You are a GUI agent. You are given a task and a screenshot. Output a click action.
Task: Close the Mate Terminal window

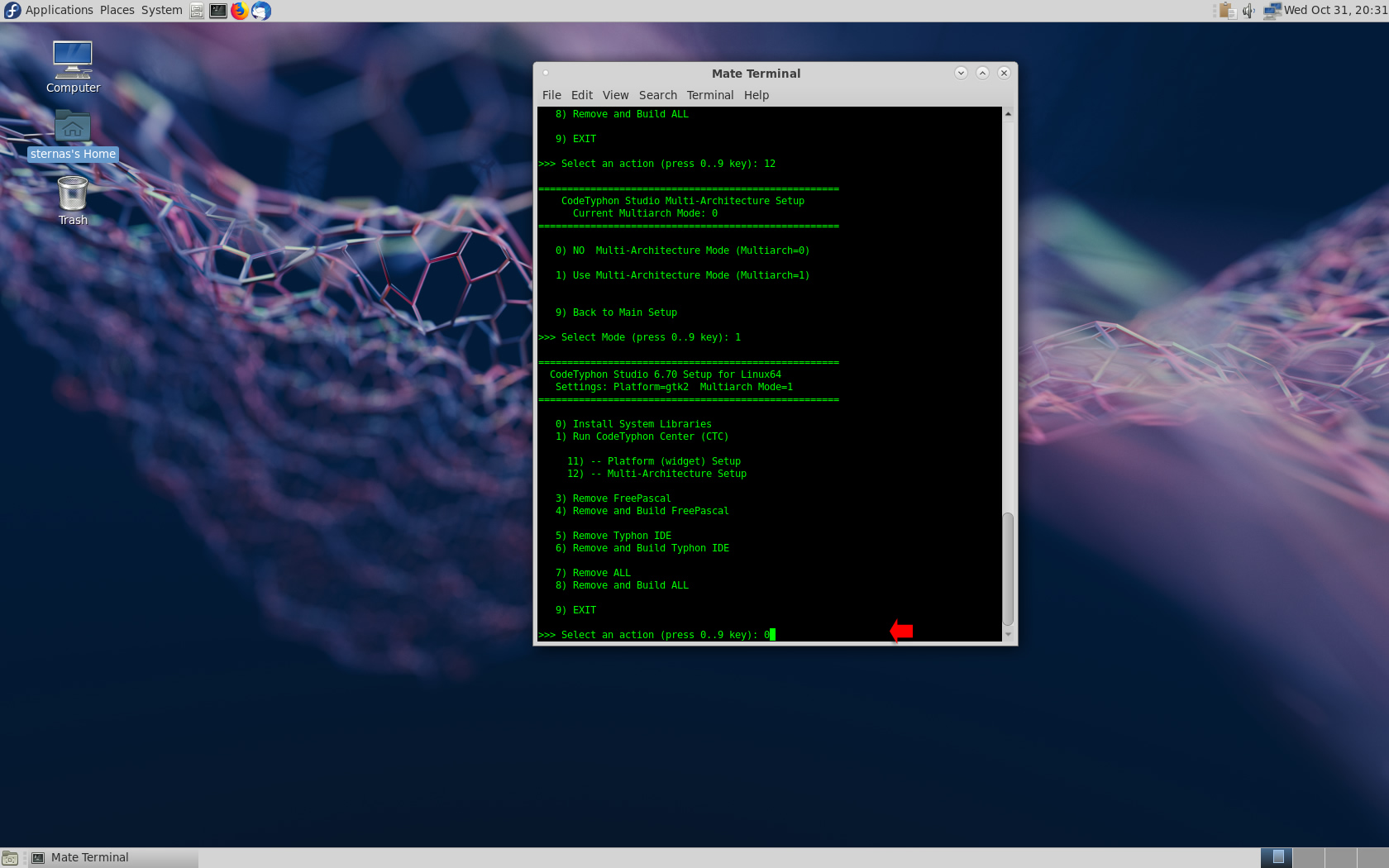[1004, 73]
